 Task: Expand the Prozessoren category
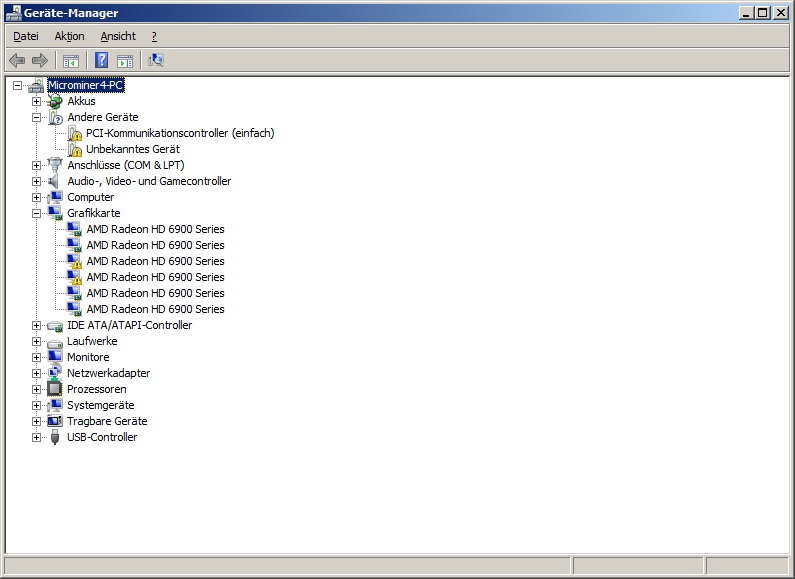[x=37, y=389]
